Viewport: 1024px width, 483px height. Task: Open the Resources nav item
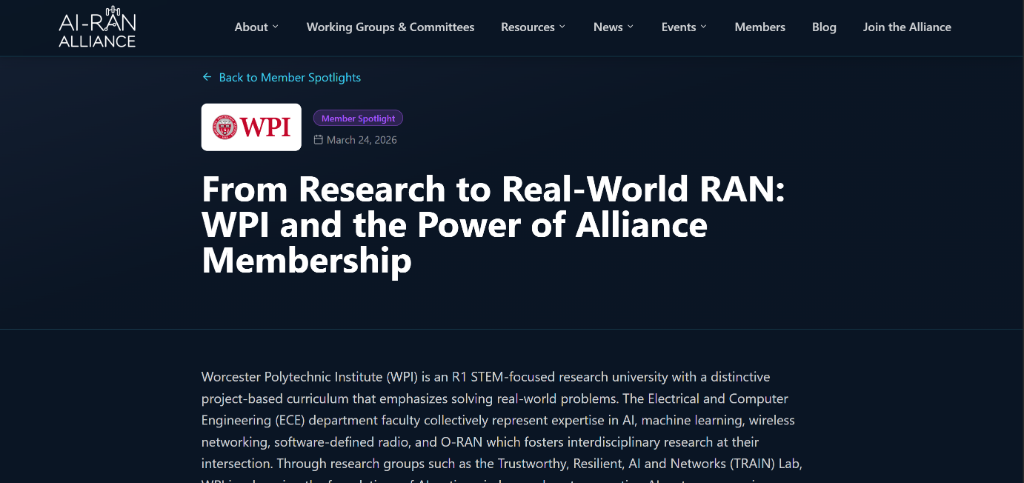[528, 27]
